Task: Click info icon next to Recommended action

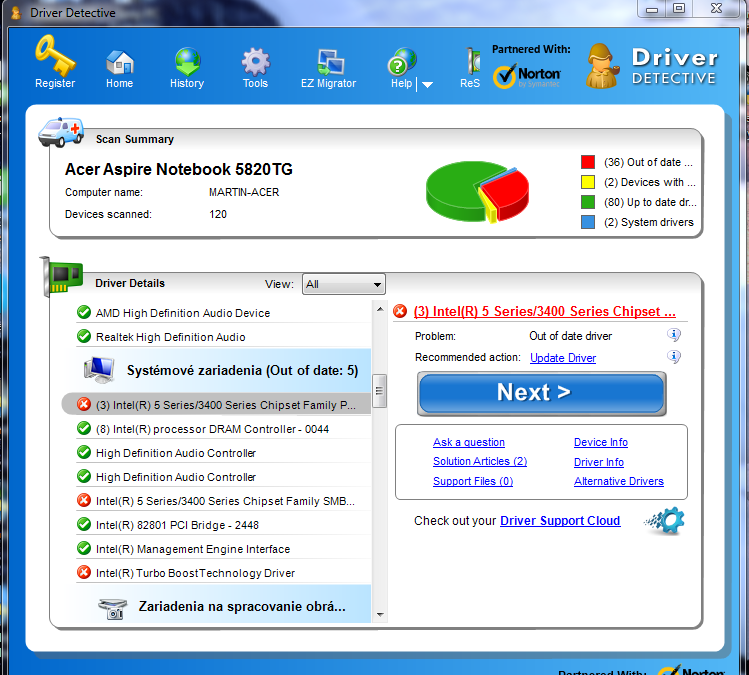Action: 674,357
